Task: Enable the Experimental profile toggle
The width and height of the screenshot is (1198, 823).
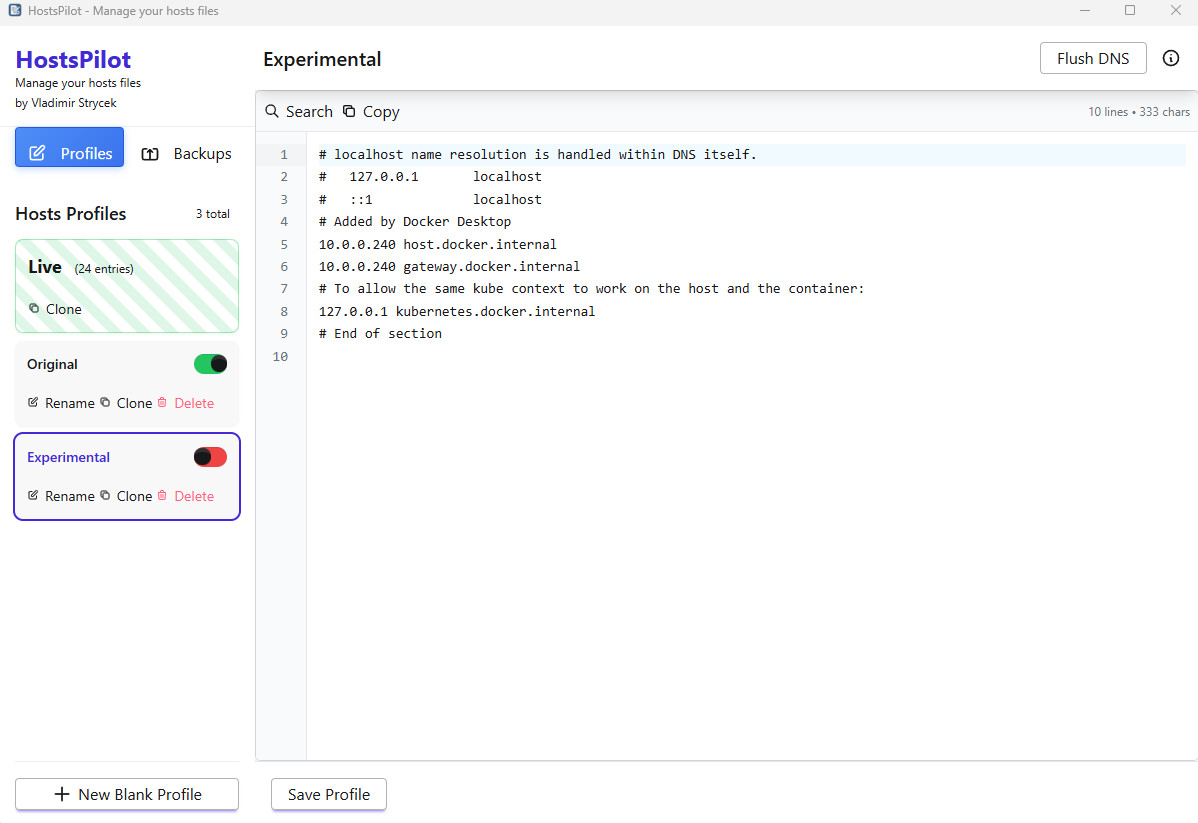Action: click(x=210, y=457)
